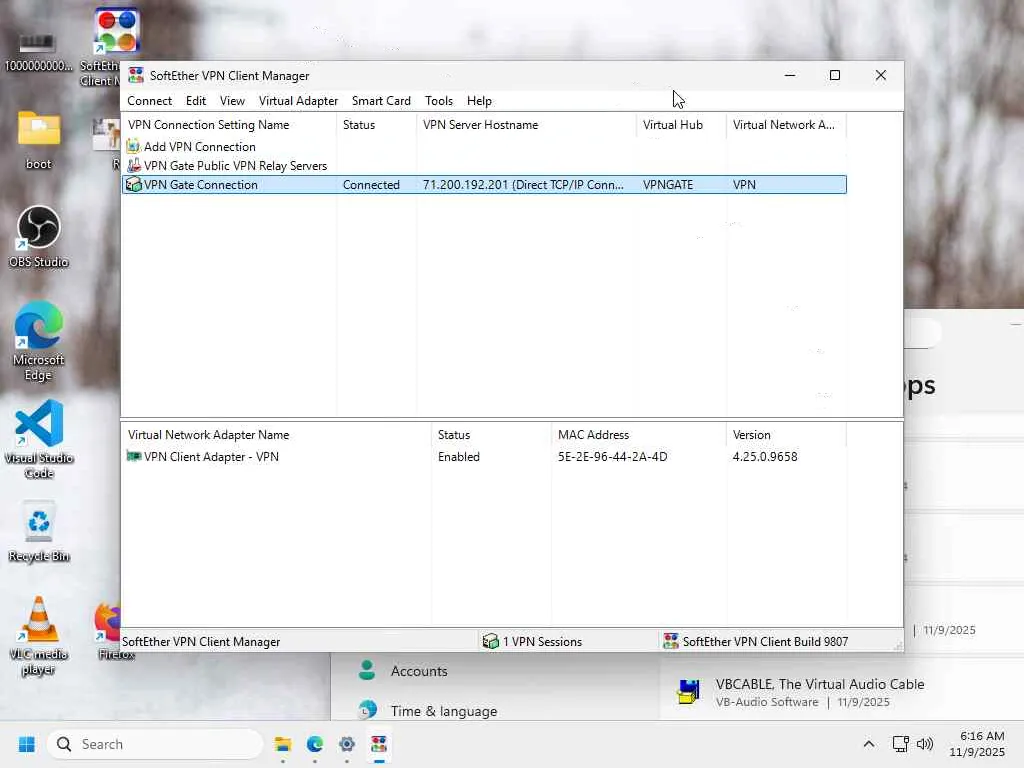Click the SoftEther build icon in status bar
The height and width of the screenshot is (768, 1024).
click(671, 641)
